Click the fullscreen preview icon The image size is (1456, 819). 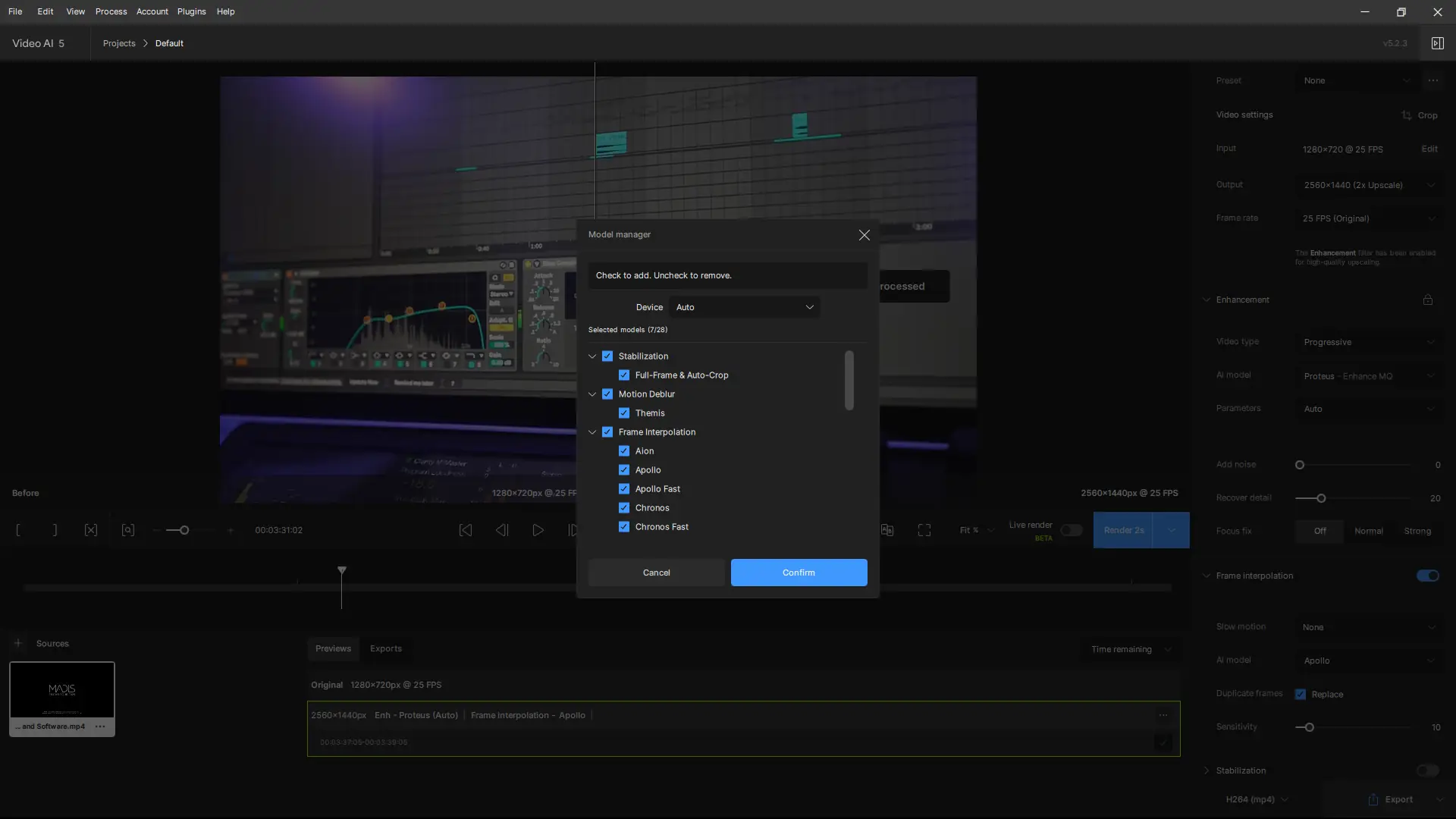coord(924,530)
